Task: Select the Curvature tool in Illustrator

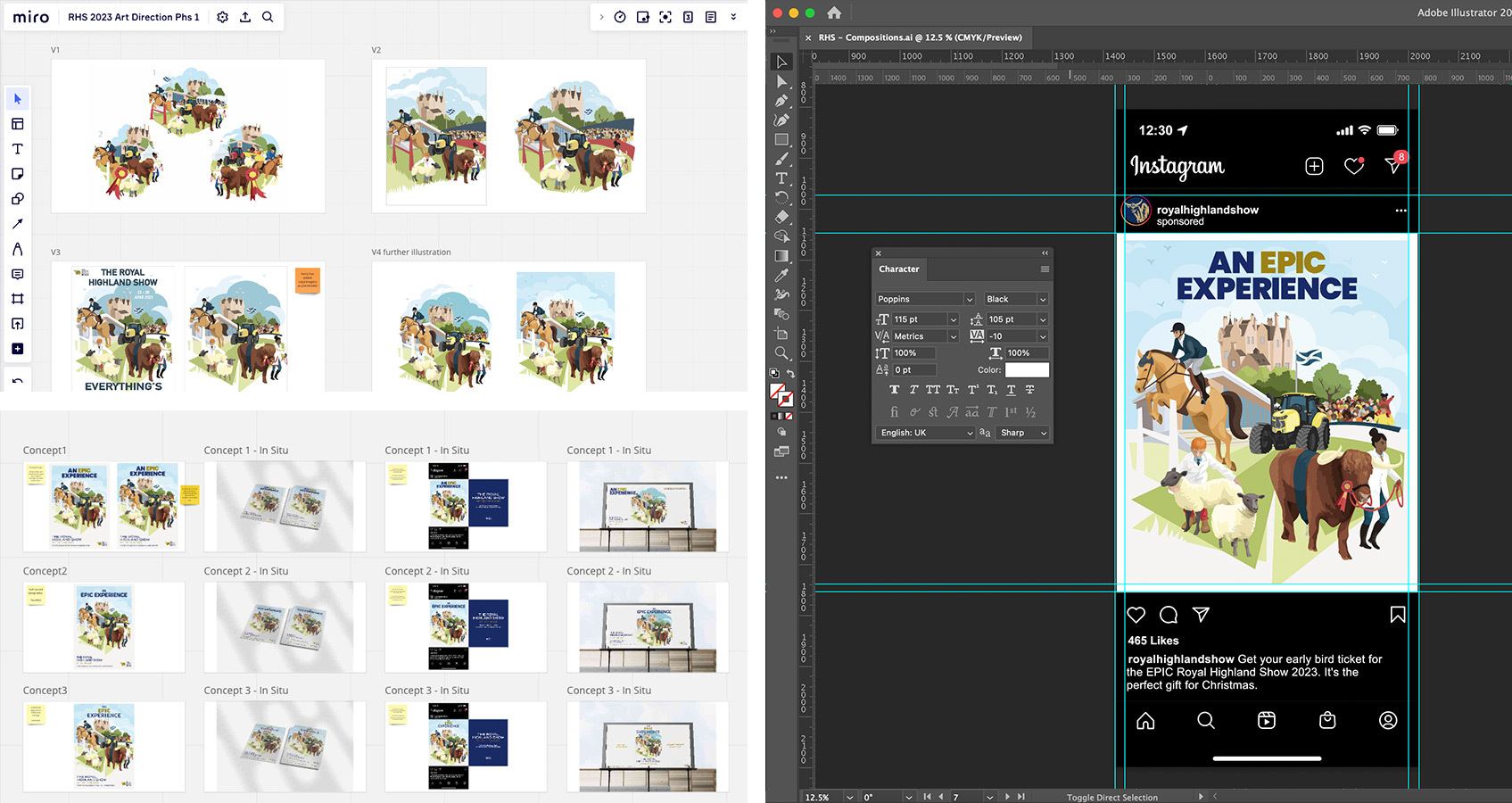Action: (x=781, y=120)
